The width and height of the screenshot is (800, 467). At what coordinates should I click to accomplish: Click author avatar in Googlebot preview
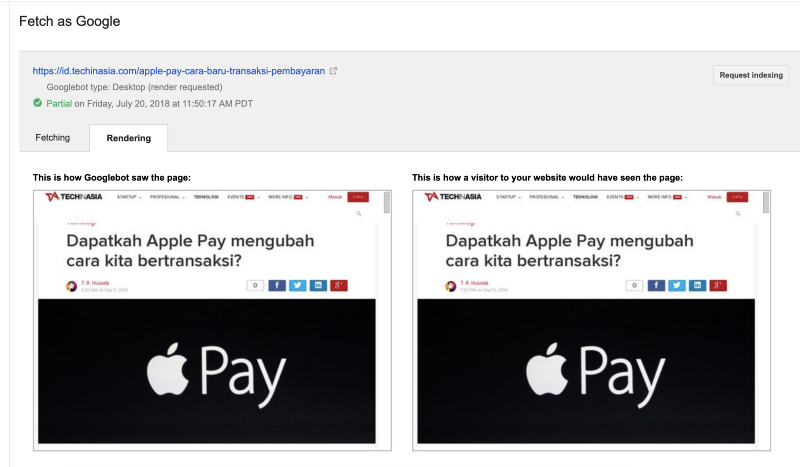point(71,286)
